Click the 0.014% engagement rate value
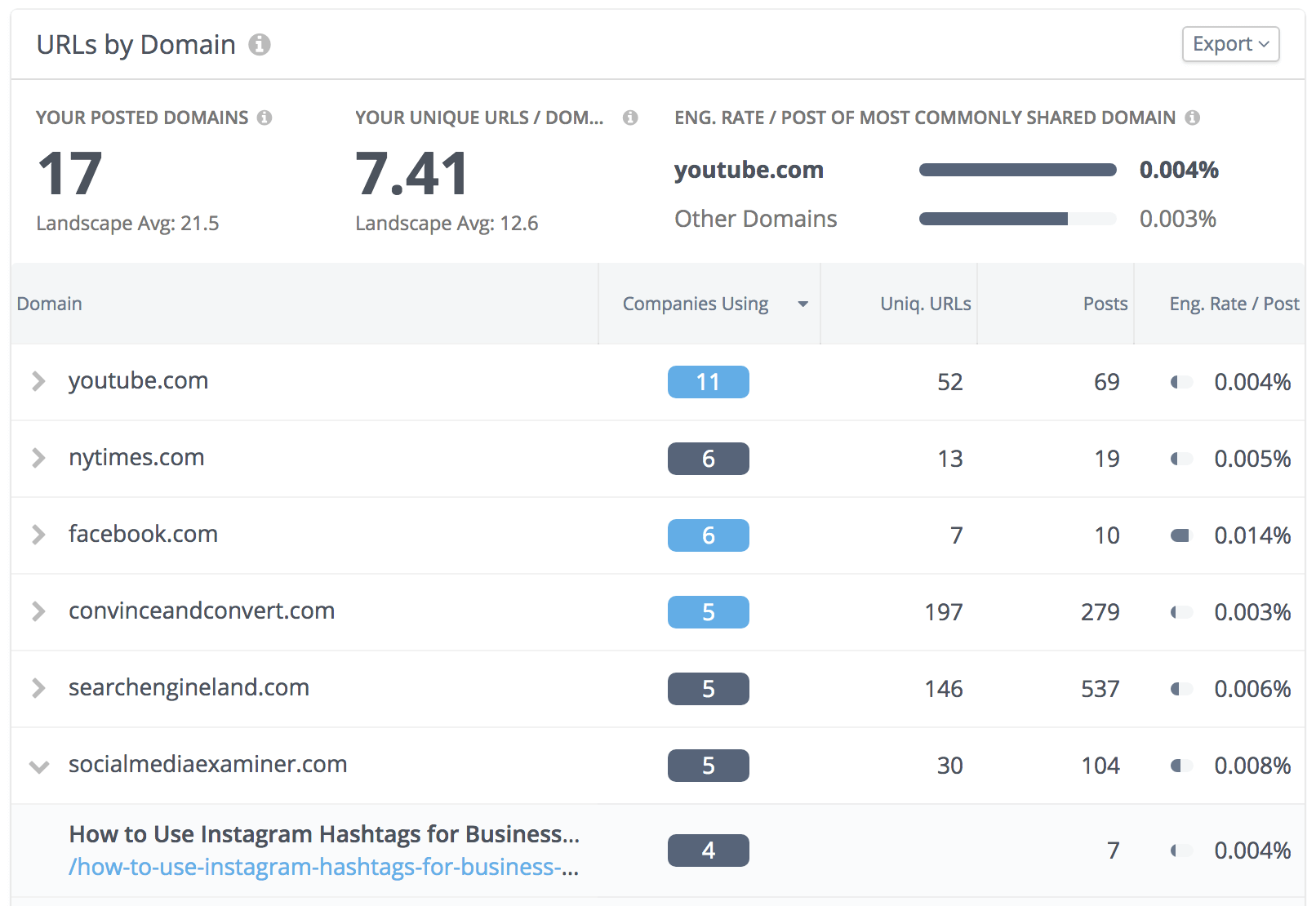Image resolution: width=1316 pixels, height=906 pixels. pos(1252,535)
